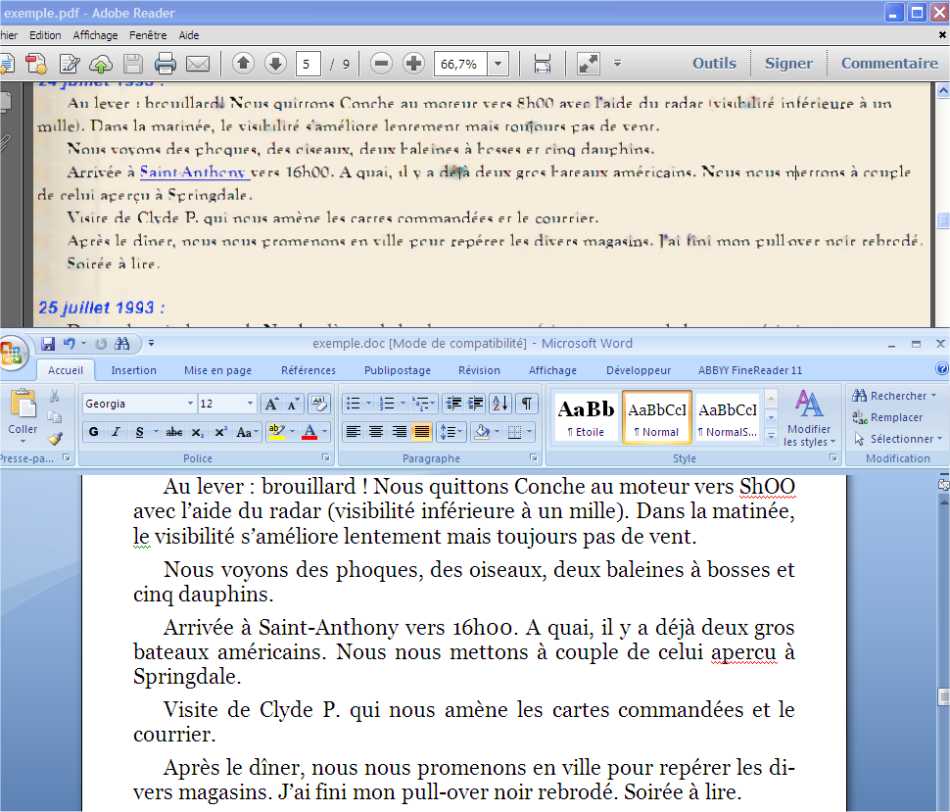Open the font size 12 dropdown

coord(250,404)
